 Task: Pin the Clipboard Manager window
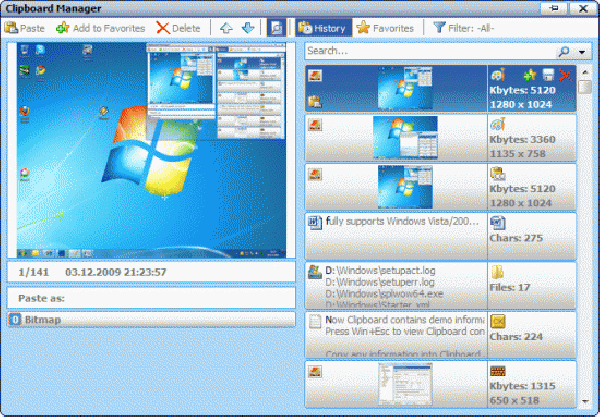[554, 8]
